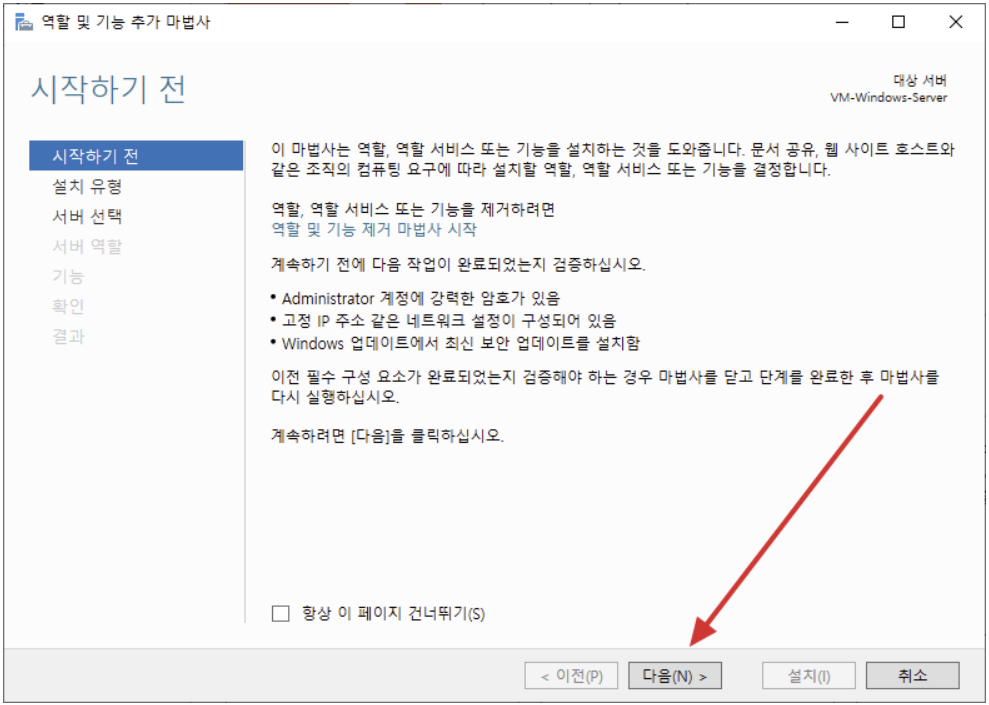Select the disabled 결과 step
The width and height of the screenshot is (989, 705).
68,336
